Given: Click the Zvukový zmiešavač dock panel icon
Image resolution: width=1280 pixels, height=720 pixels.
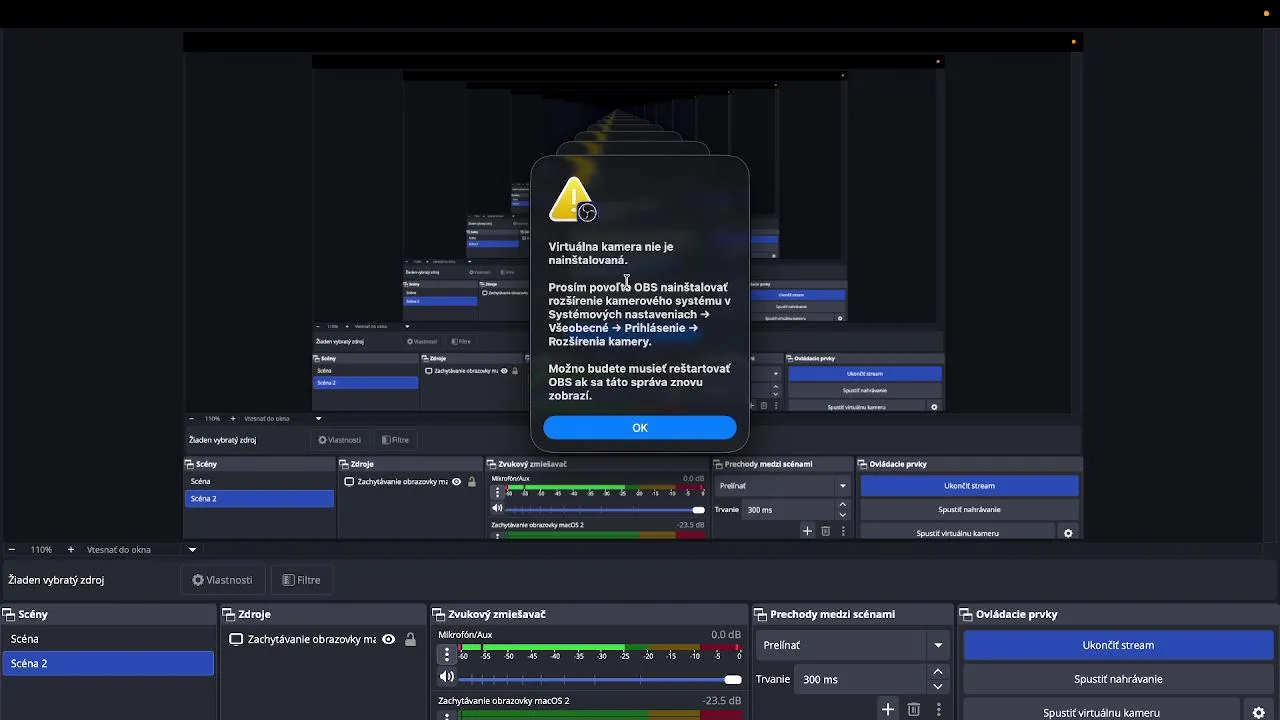Looking at the screenshot, I should point(440,614).
